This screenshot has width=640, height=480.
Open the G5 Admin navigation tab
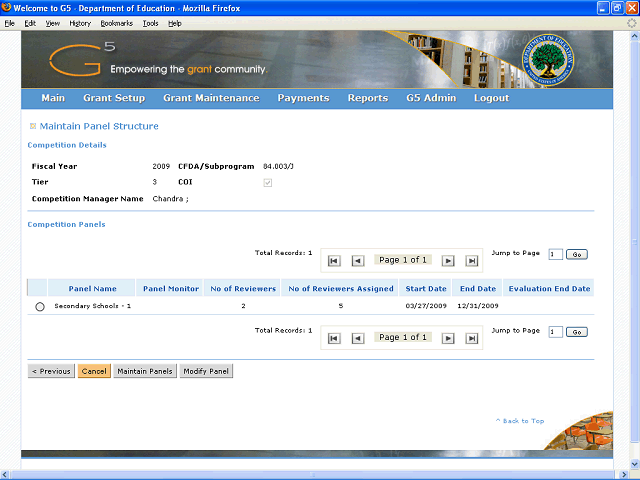pos(431,98)
